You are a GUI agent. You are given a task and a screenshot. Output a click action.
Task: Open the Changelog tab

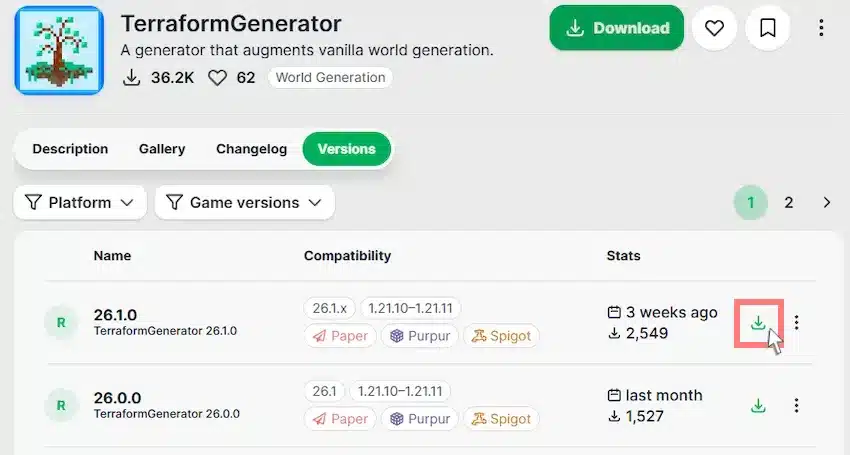[252, 149]
